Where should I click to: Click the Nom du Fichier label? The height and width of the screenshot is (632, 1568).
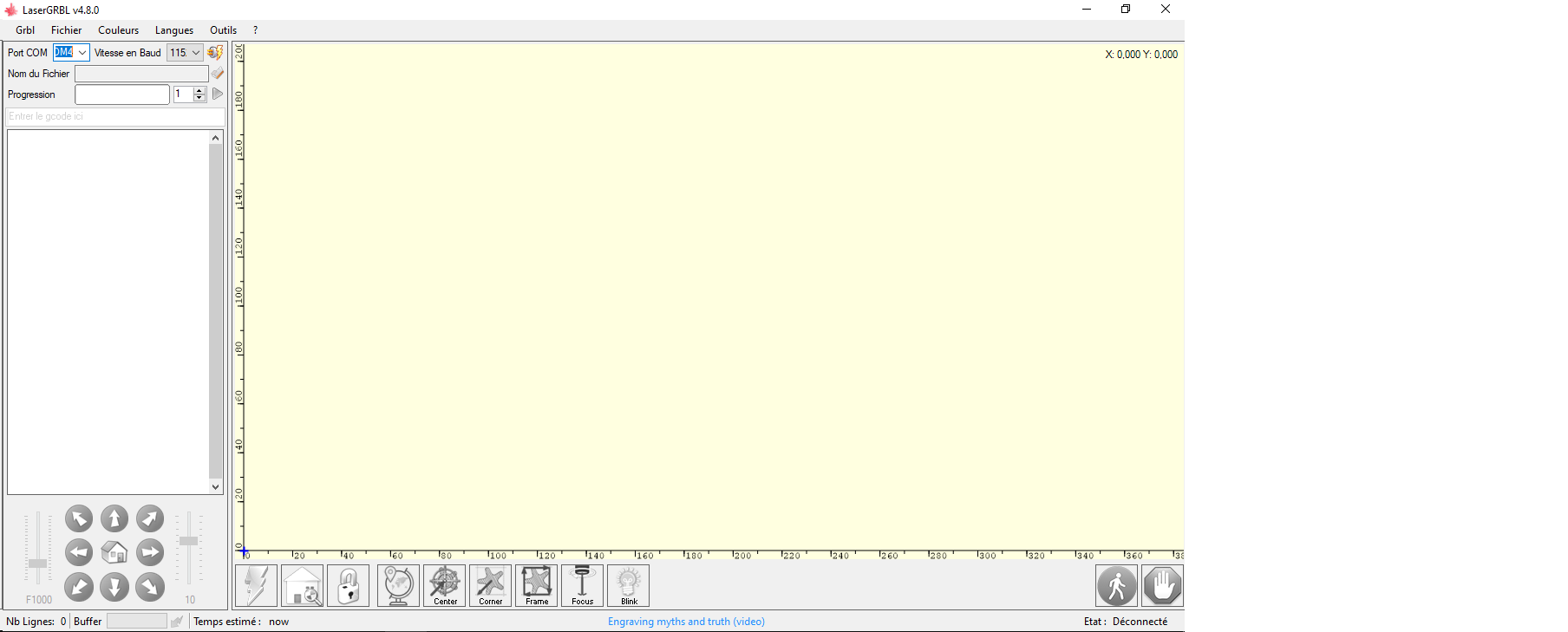pos(38,74)
